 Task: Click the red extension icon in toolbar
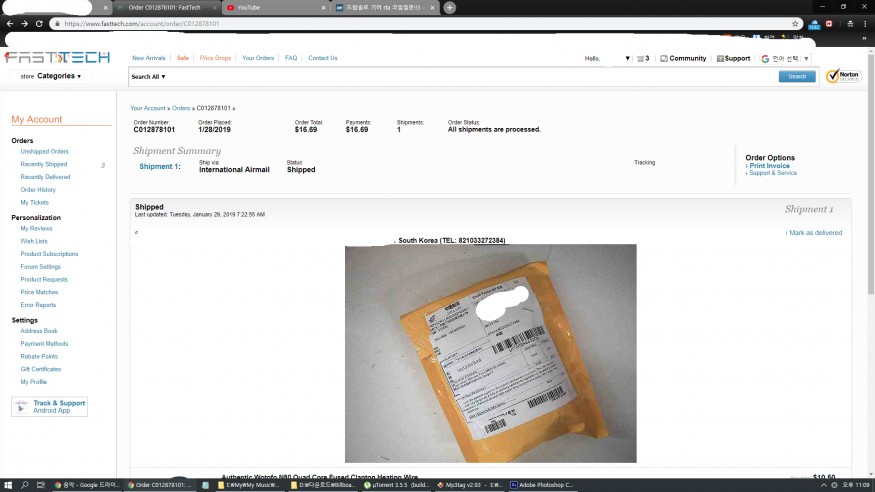tap(829, 23)
